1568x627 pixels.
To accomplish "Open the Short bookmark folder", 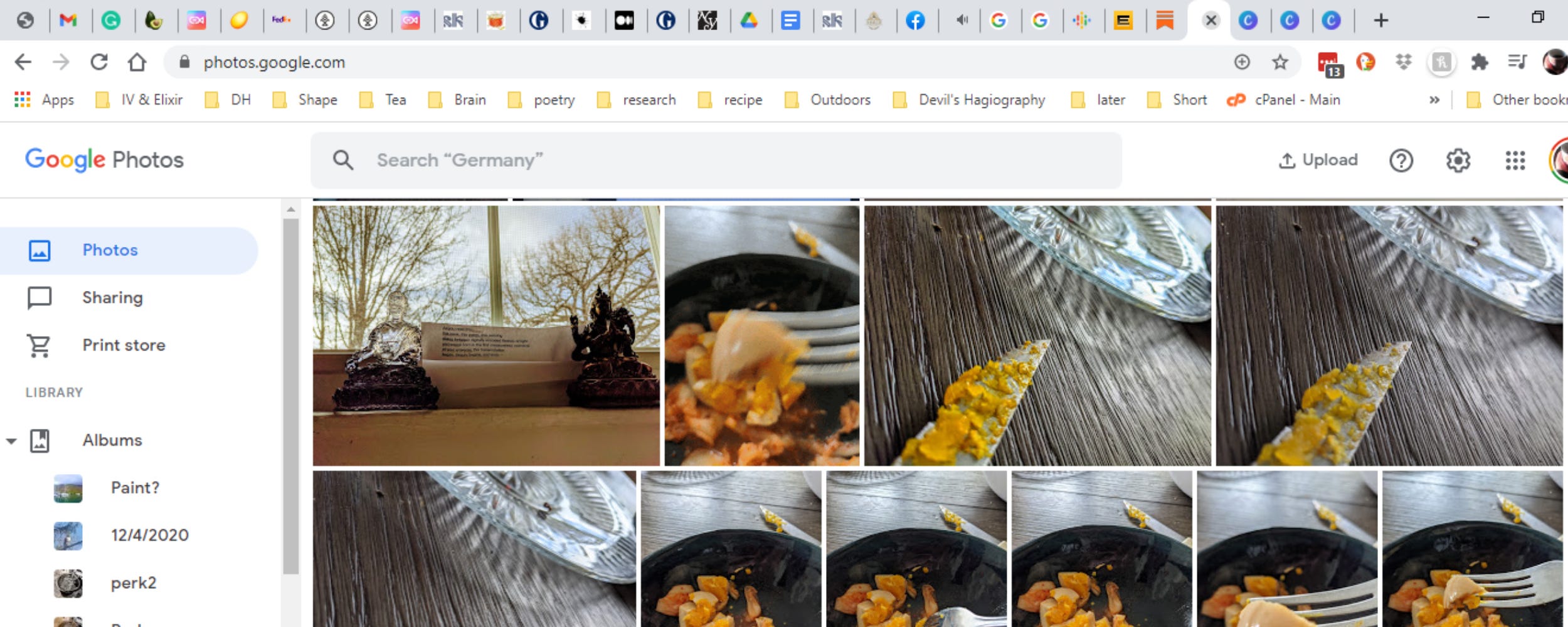I will (x=1177, y=100).
